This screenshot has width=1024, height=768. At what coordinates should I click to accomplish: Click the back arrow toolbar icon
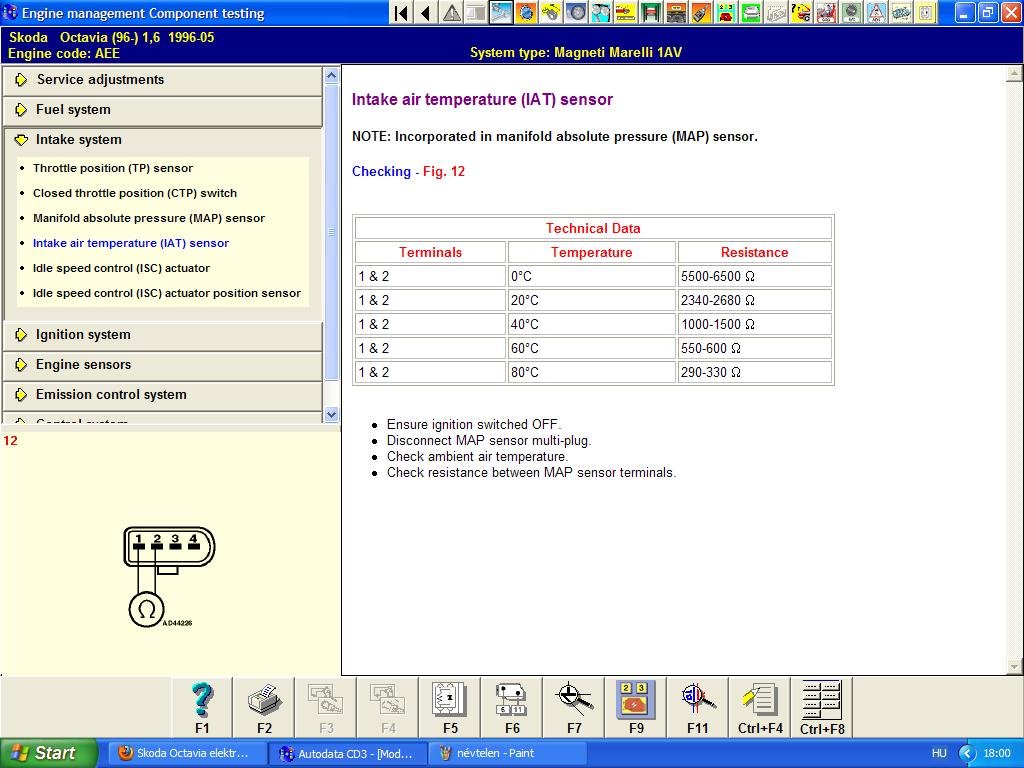coord(426,12)
